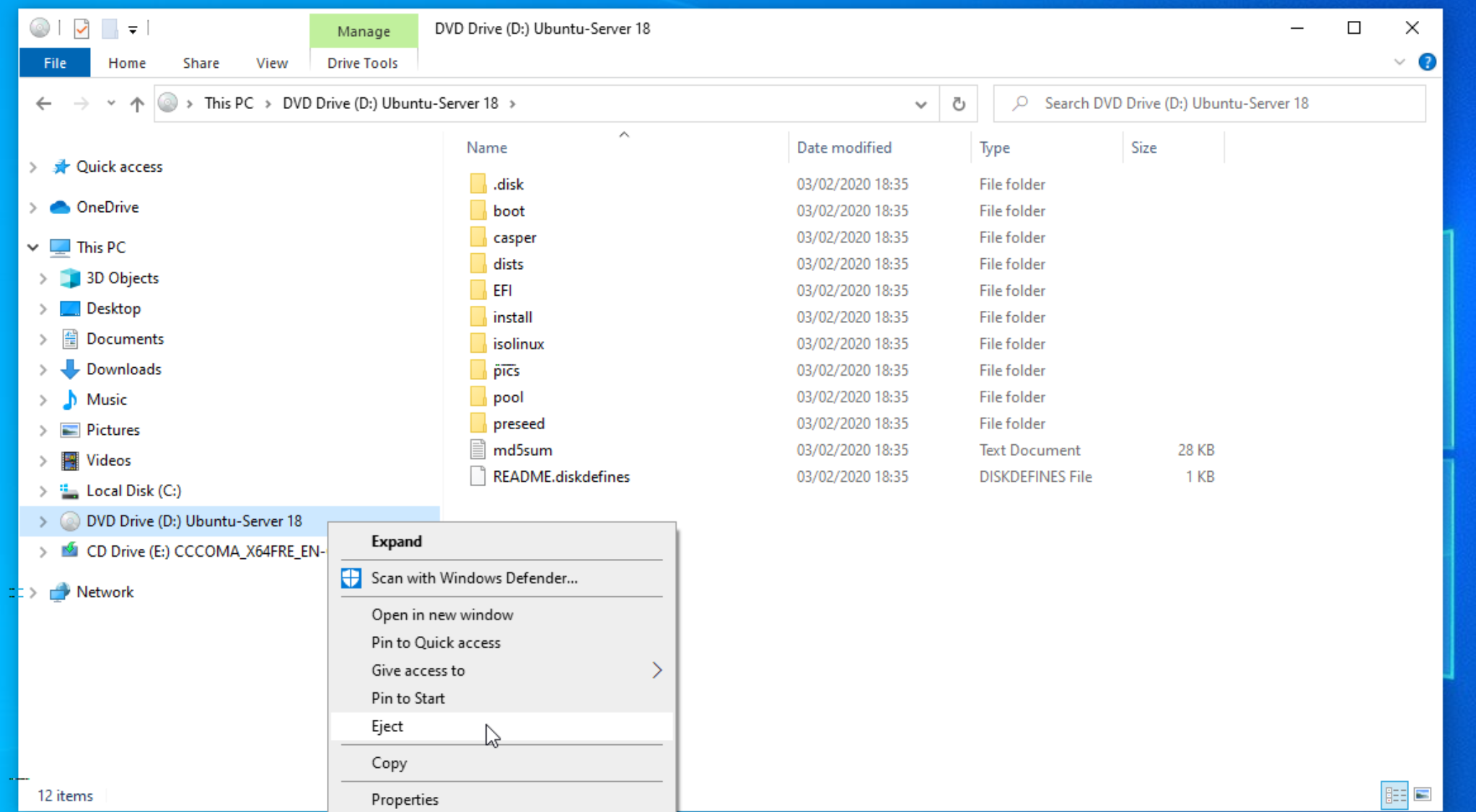Select the .disk folder icon

click(478, 184)
